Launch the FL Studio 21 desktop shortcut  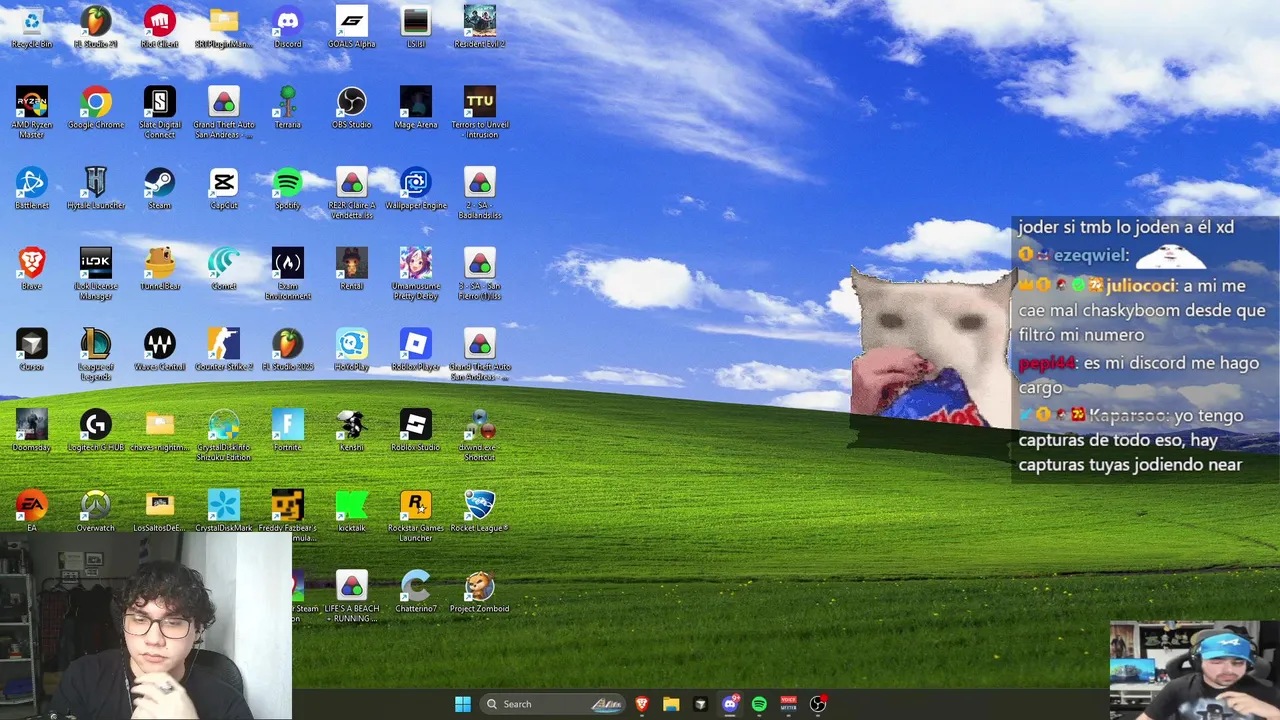coord(96,27)
